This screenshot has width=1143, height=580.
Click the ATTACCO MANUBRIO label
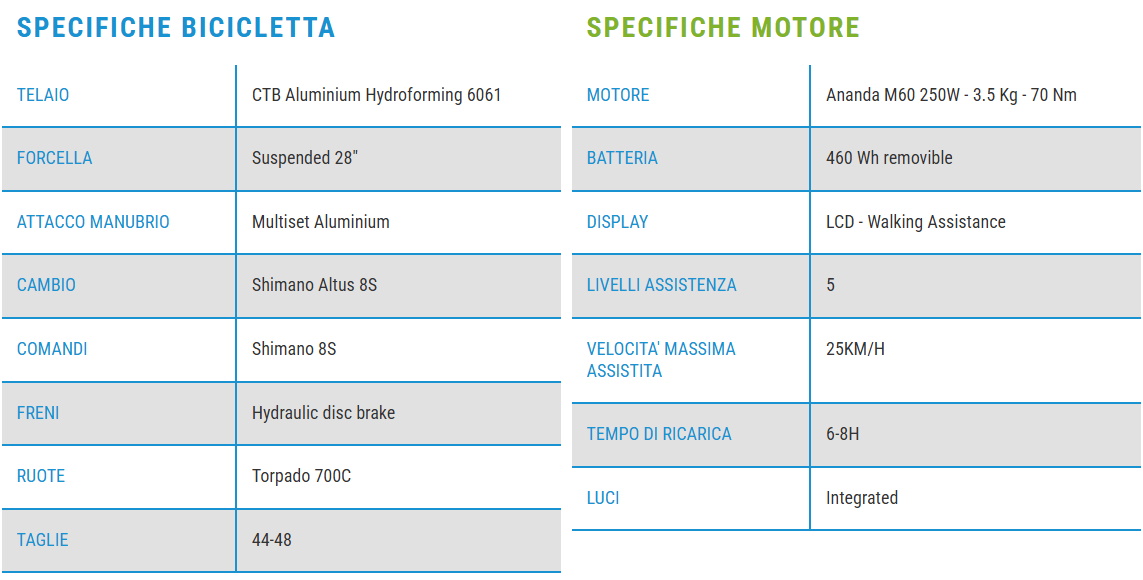tap(93, 222)
